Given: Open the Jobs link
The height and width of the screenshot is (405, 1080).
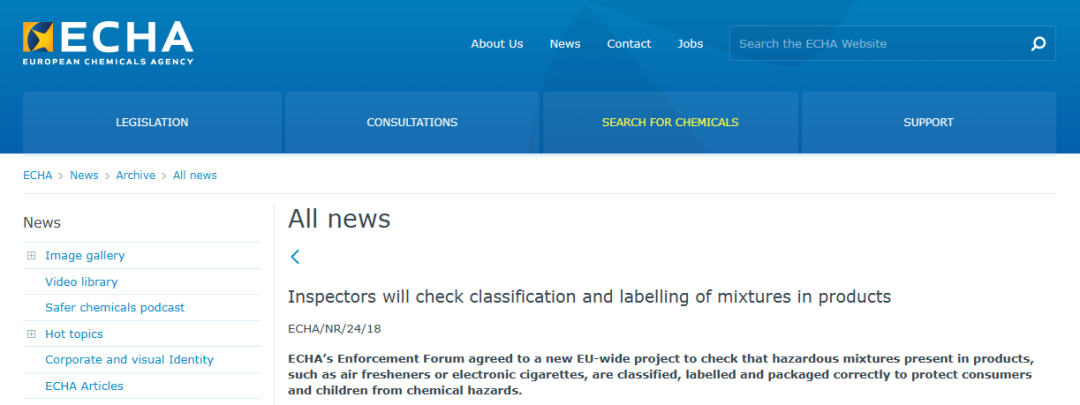Looking at the screenshot, I should click(x=690, y=44).
